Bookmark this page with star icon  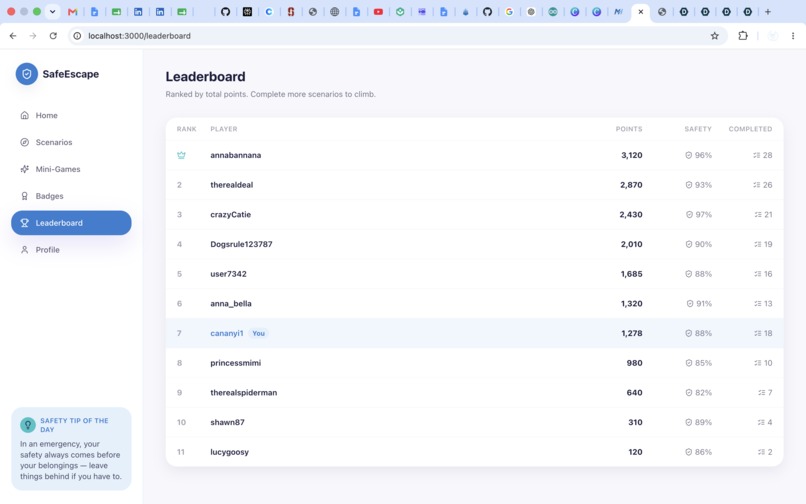[715, 35]
